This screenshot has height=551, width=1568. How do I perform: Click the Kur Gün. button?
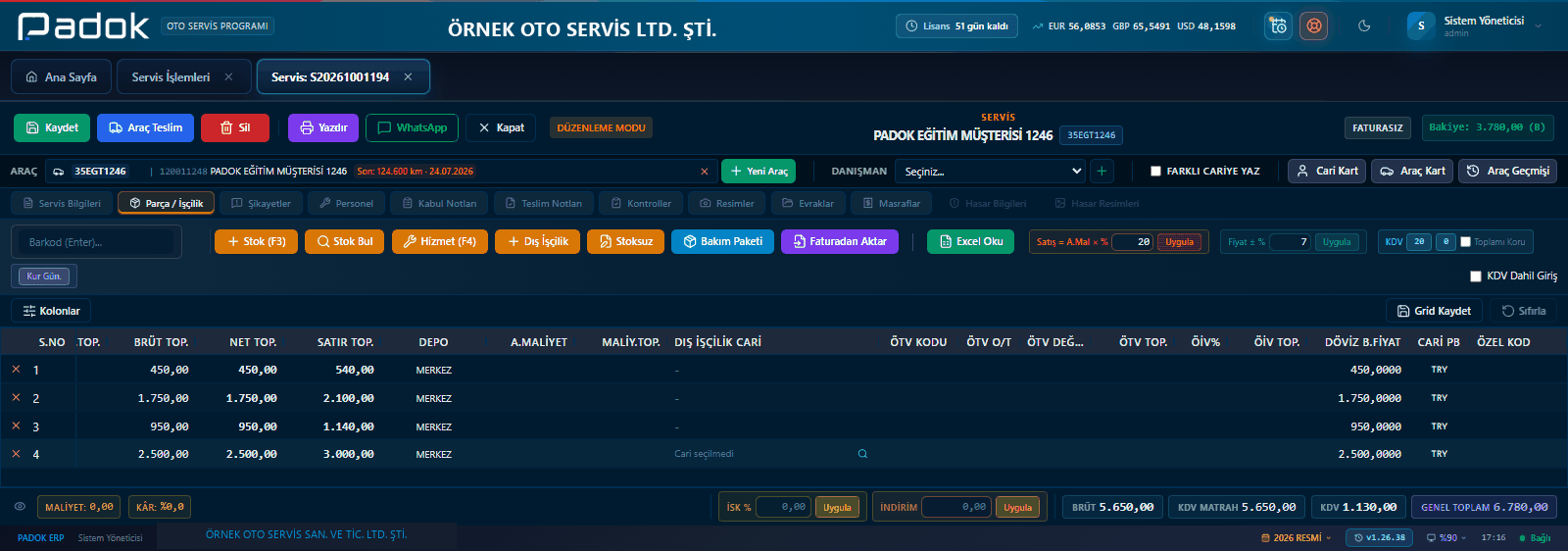point(44,276)
